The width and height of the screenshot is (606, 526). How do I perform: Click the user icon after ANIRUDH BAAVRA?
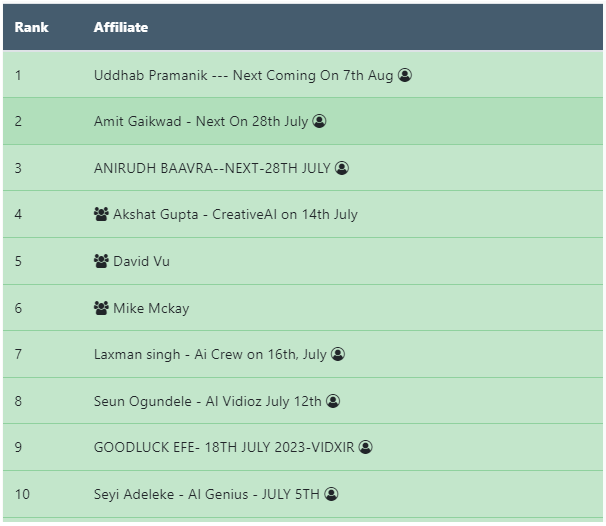(x=342, y=168)
